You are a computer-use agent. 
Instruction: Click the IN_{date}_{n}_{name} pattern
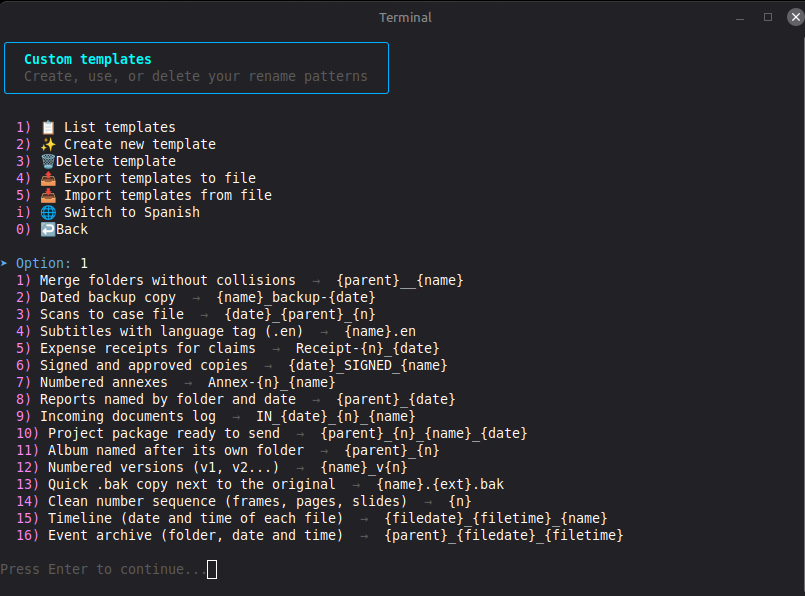point(336,416)
